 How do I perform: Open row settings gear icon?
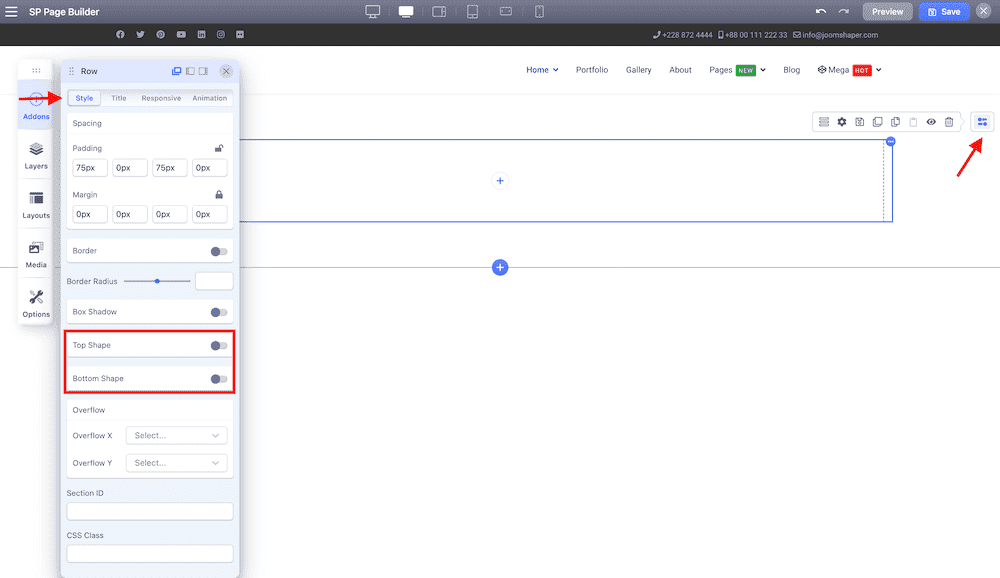(842, 122)
